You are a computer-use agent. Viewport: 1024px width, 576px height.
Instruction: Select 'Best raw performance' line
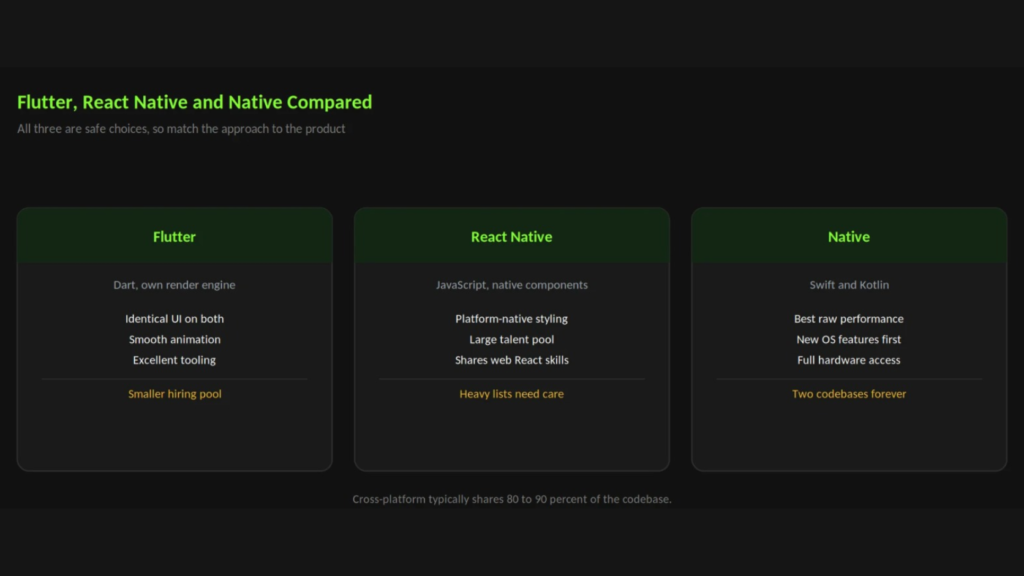tap(849, 319)
